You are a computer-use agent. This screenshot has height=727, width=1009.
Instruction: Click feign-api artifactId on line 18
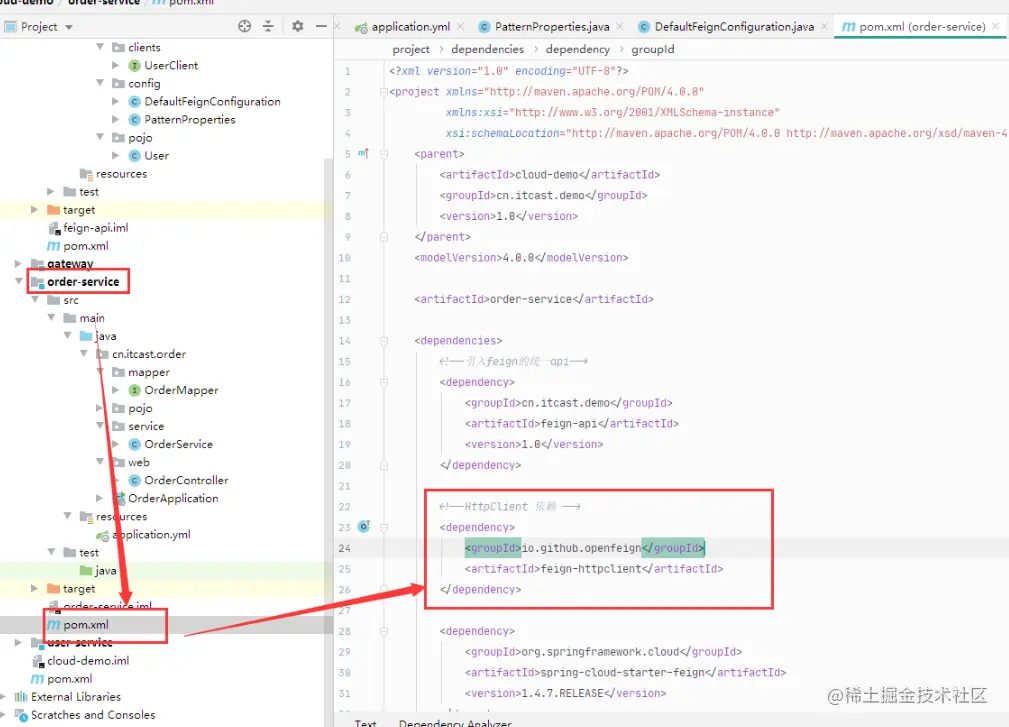(x=569, y=423)
